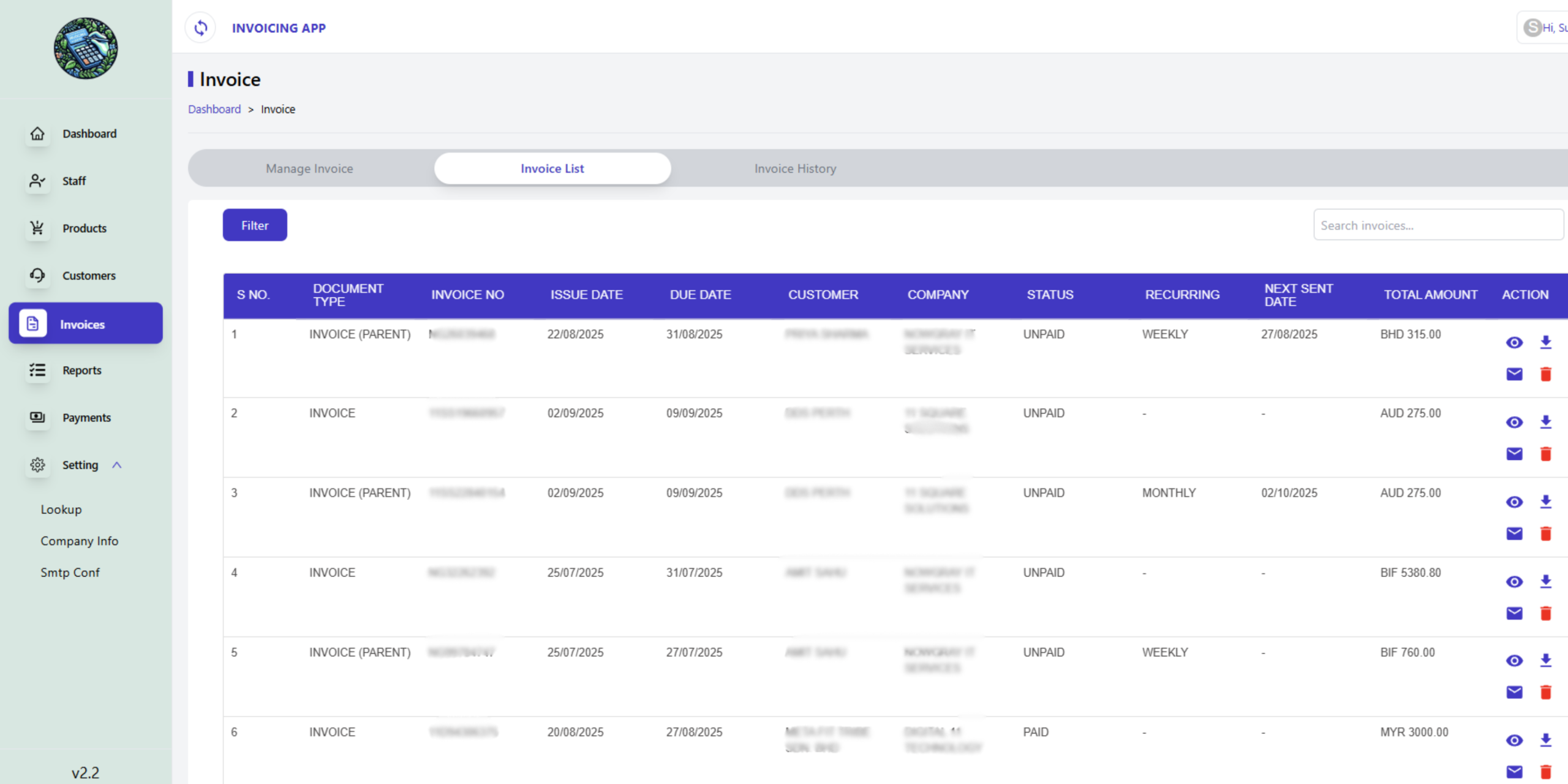
Task: Follow the Dashboard breadcrumb link
Action: coord(214,109)
